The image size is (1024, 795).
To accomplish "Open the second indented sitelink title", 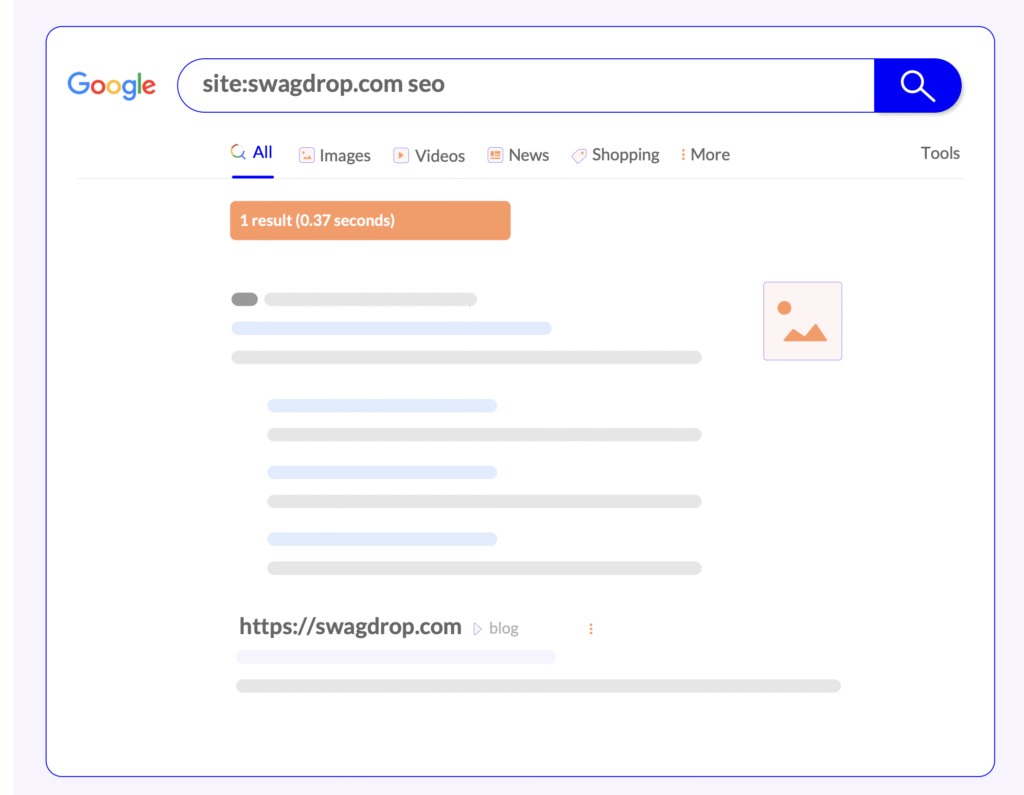I will (x=382, y=472).
